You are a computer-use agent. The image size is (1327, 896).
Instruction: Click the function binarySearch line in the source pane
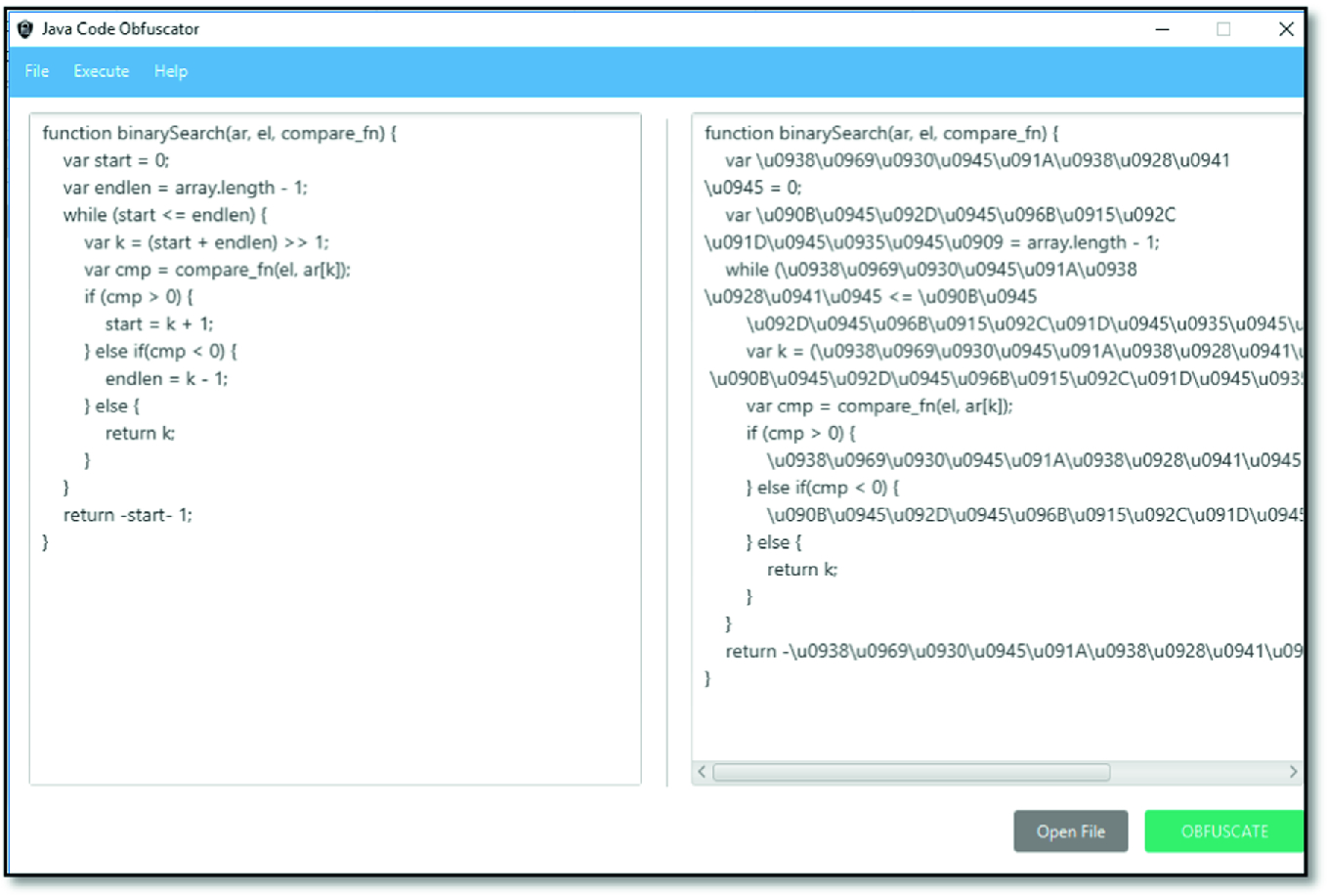pos(220,133)
